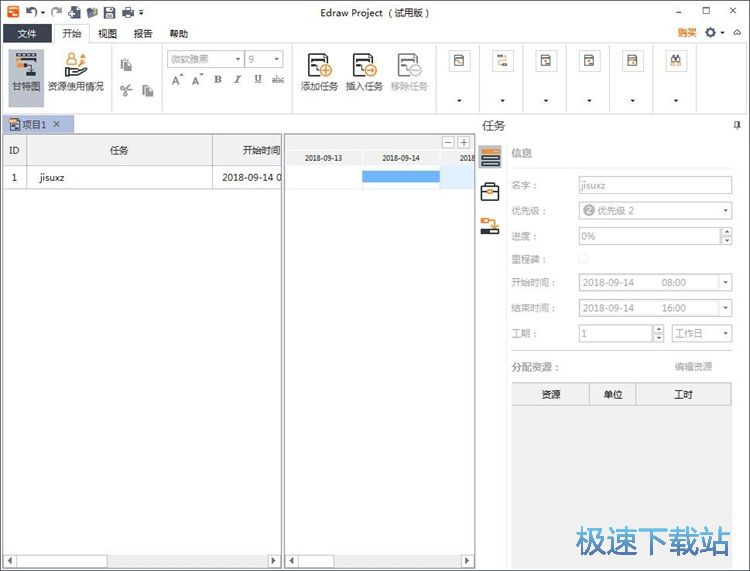Image resolution: width=750 pixels, height=571 pixels.
Task: Click the binoculars find icon in ribbon
Action: (676, 61)
